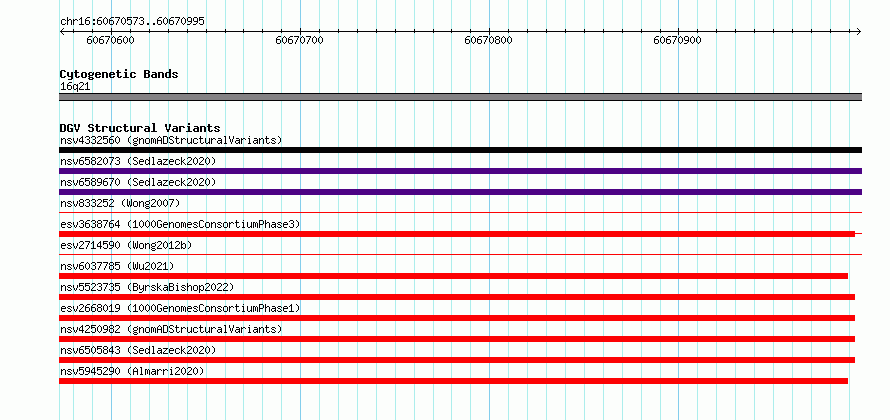Click the chr16:60670573..60670995 coordinate label
890x420 pixels.
click(x=132, y=22)
